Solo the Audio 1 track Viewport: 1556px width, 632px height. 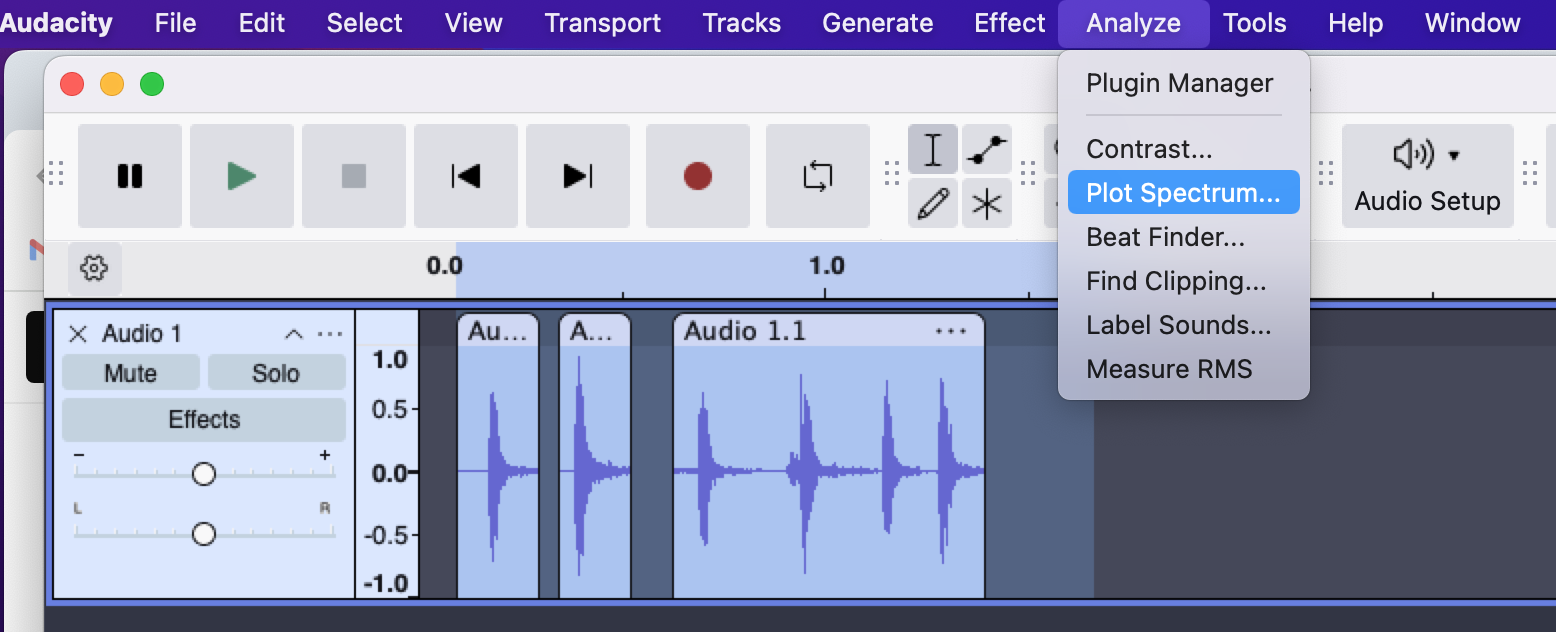pos(276,373)
